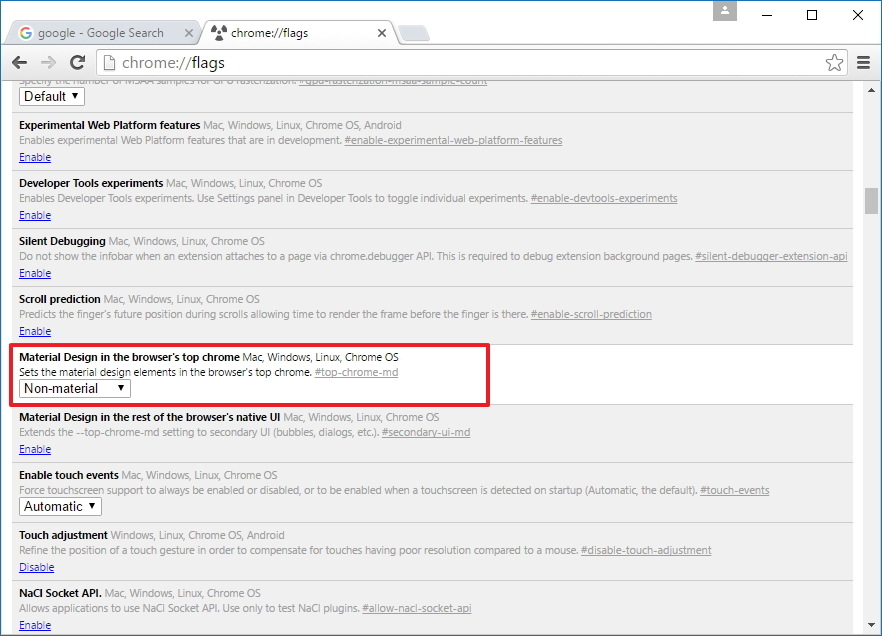Image resolution: width=882 pixels, height=636 pixels.
Task: Maximize the Chrome window
Action: [812, 15]
